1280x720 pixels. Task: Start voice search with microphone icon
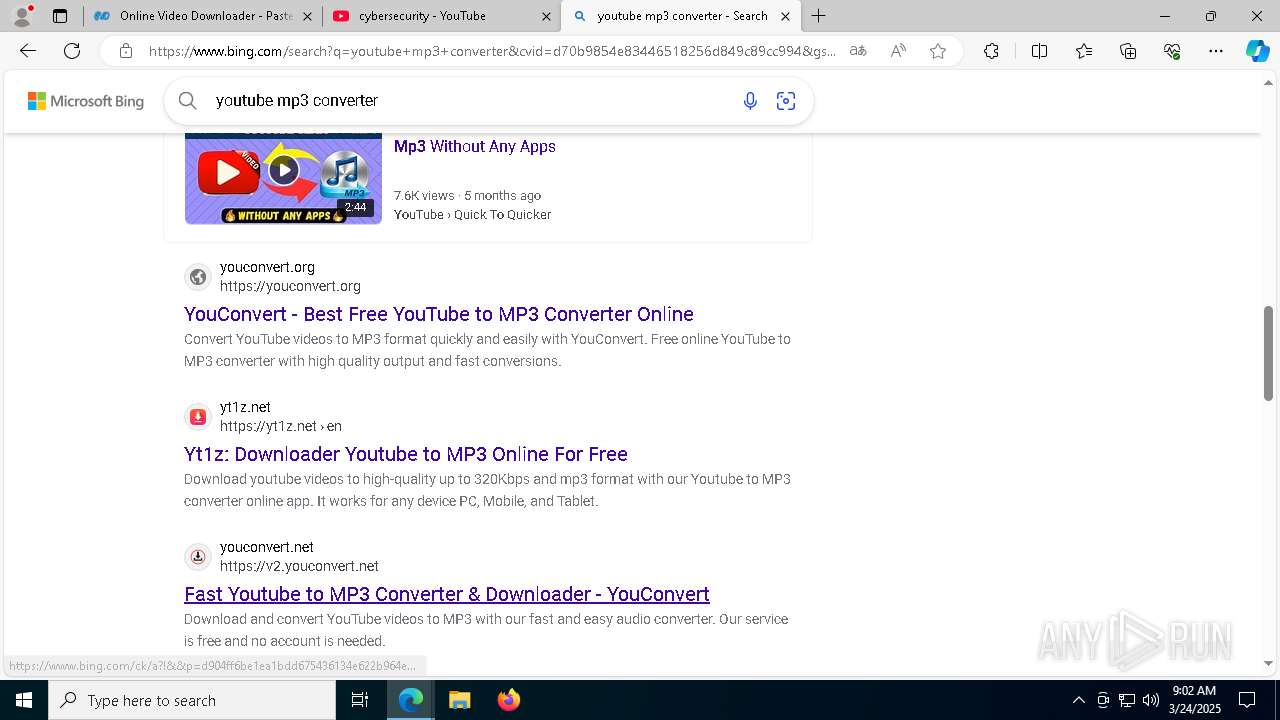click(750, 101)
